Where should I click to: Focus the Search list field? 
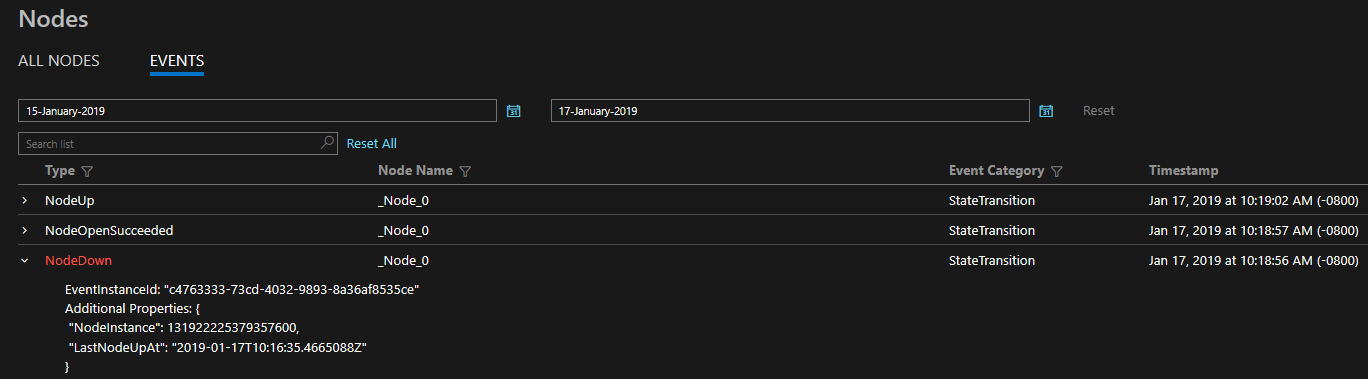[178, 144]
